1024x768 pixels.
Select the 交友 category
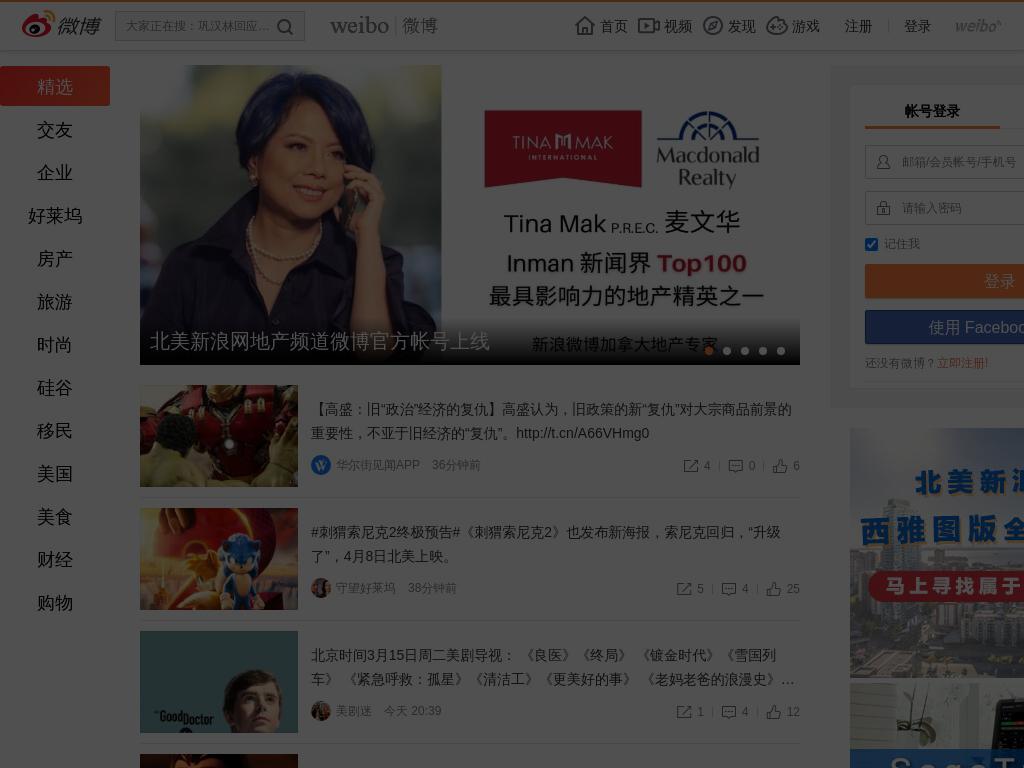(x=55, y=130)
